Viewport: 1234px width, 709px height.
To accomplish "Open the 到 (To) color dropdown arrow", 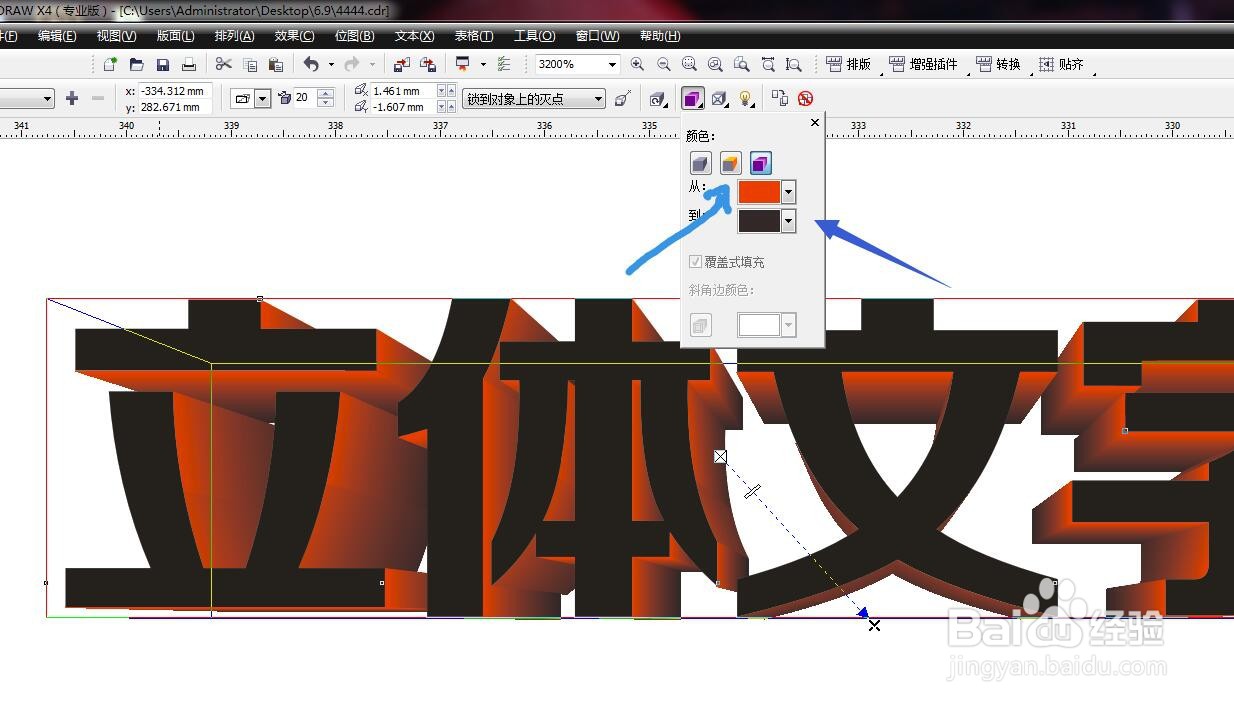I will (x=789, y=221).
